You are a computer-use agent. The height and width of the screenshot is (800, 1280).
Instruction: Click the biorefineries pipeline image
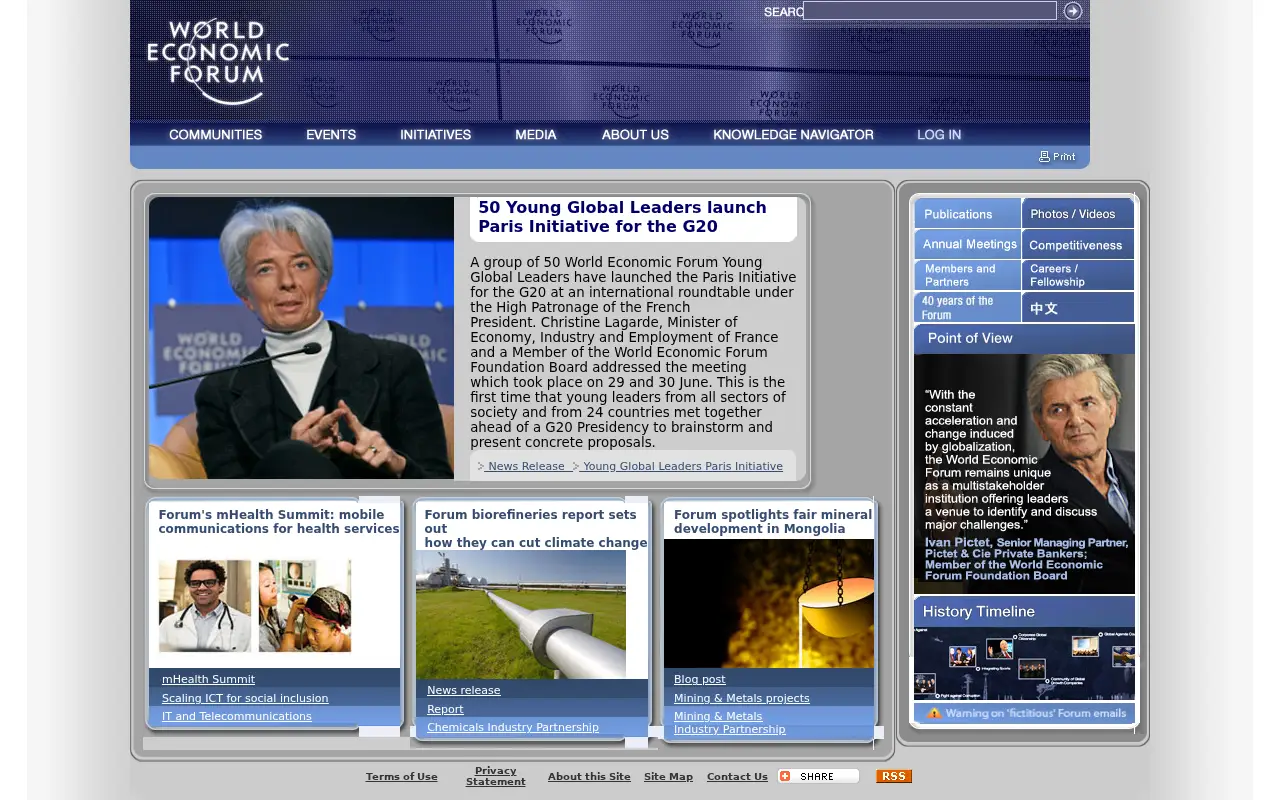[521, 615]
